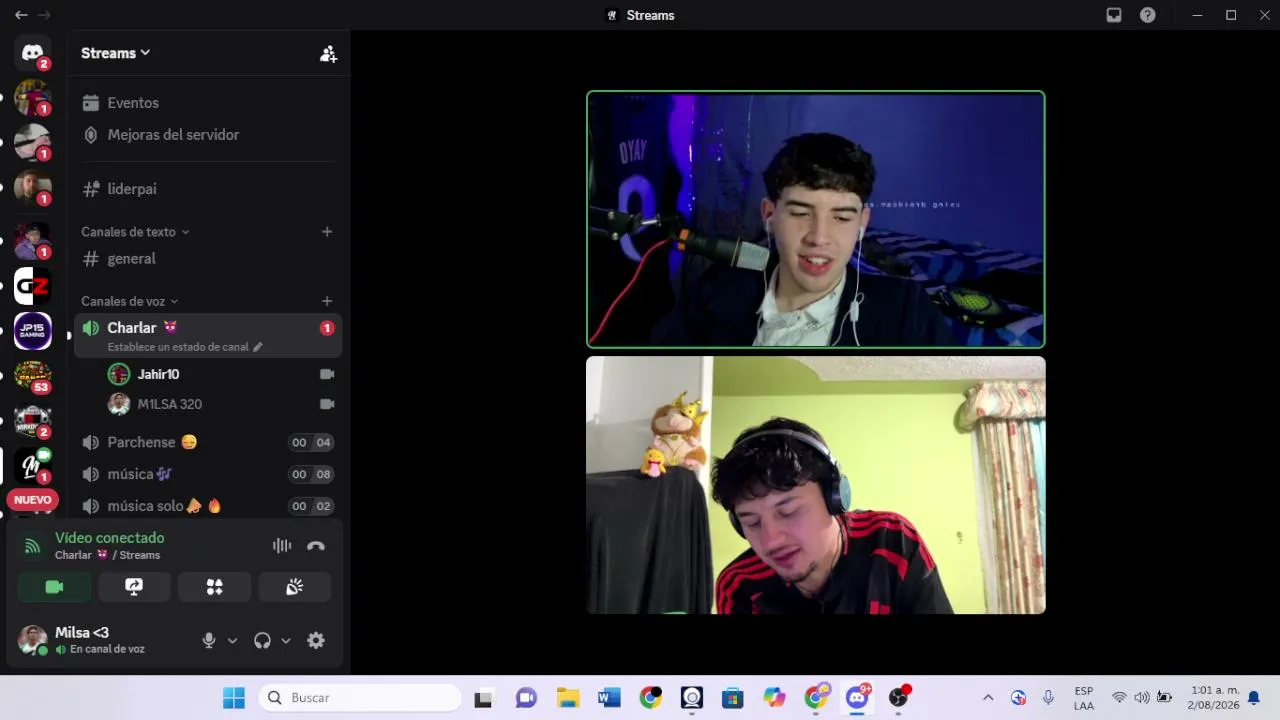The height and width of the screenshot is (720, 1280).
Task: Start an activity
Action: click(x=214, y=587)
